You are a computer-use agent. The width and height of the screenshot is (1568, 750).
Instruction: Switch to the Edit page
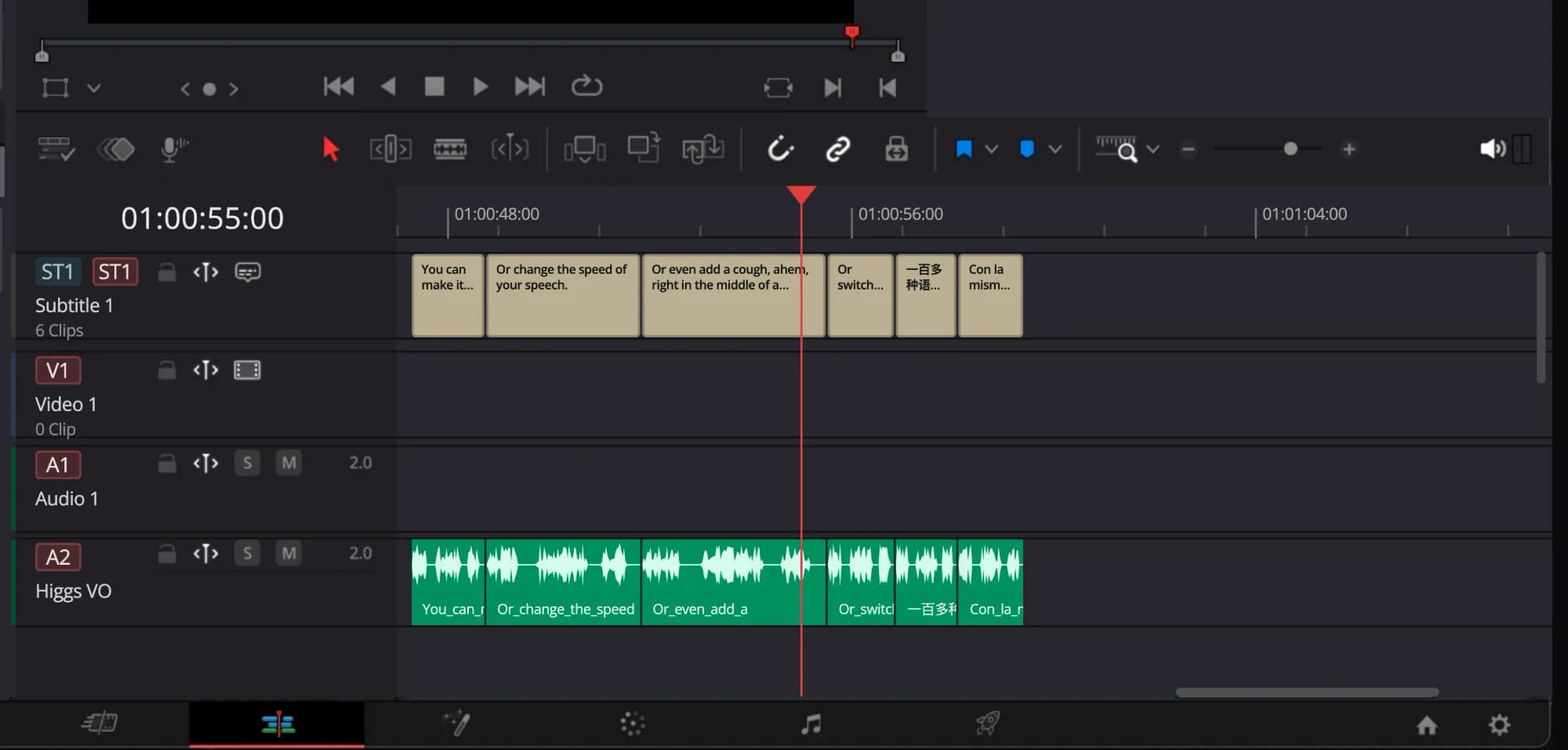tap(278, 723)
